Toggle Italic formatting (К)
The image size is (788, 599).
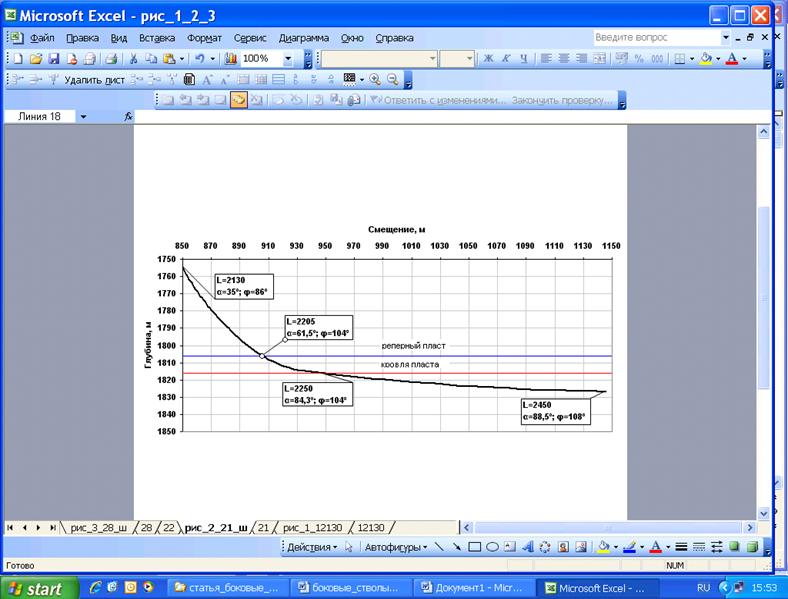click(x=506, y=59)
